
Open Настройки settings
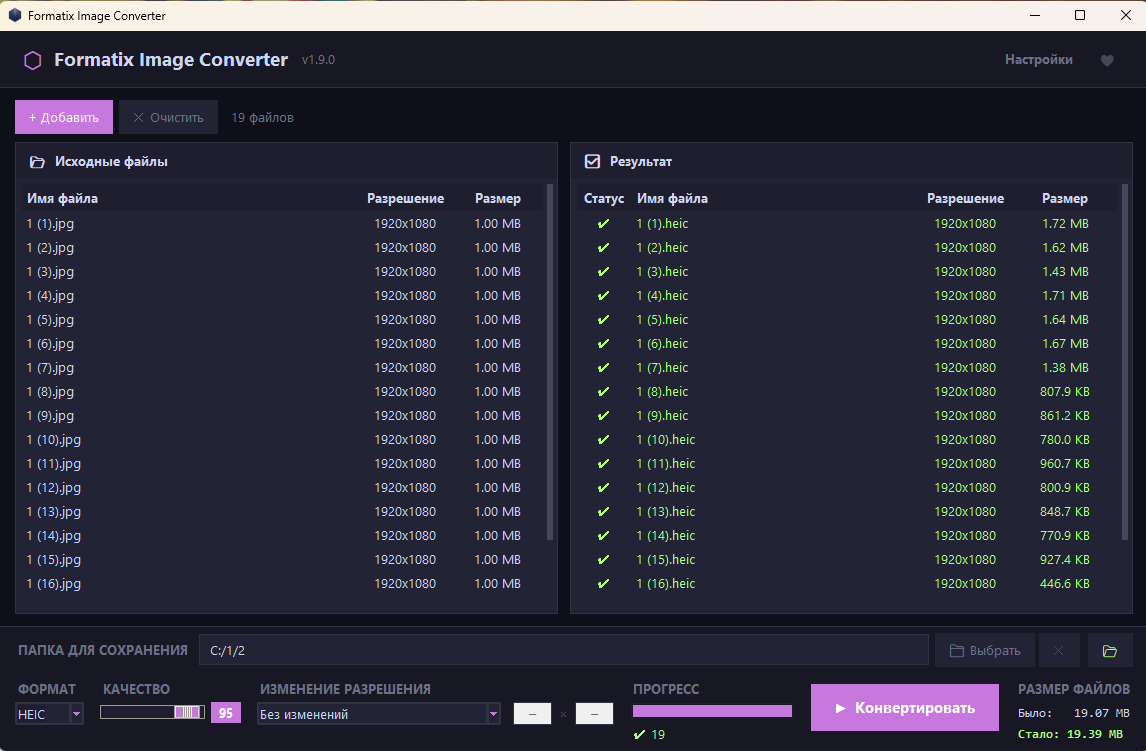tap(1039, 60)
